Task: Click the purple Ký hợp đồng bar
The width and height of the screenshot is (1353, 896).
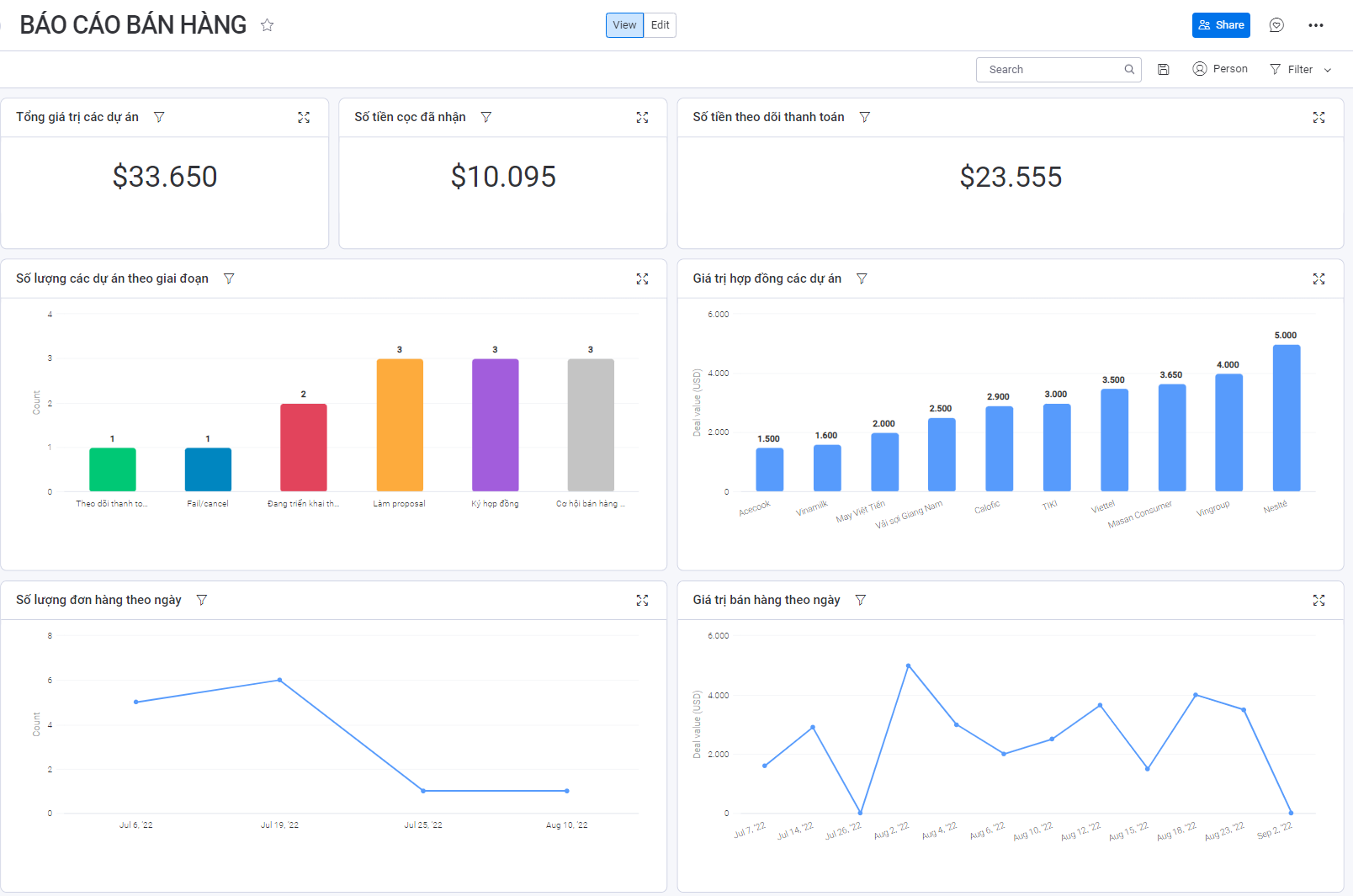Action: coord(495,425)
